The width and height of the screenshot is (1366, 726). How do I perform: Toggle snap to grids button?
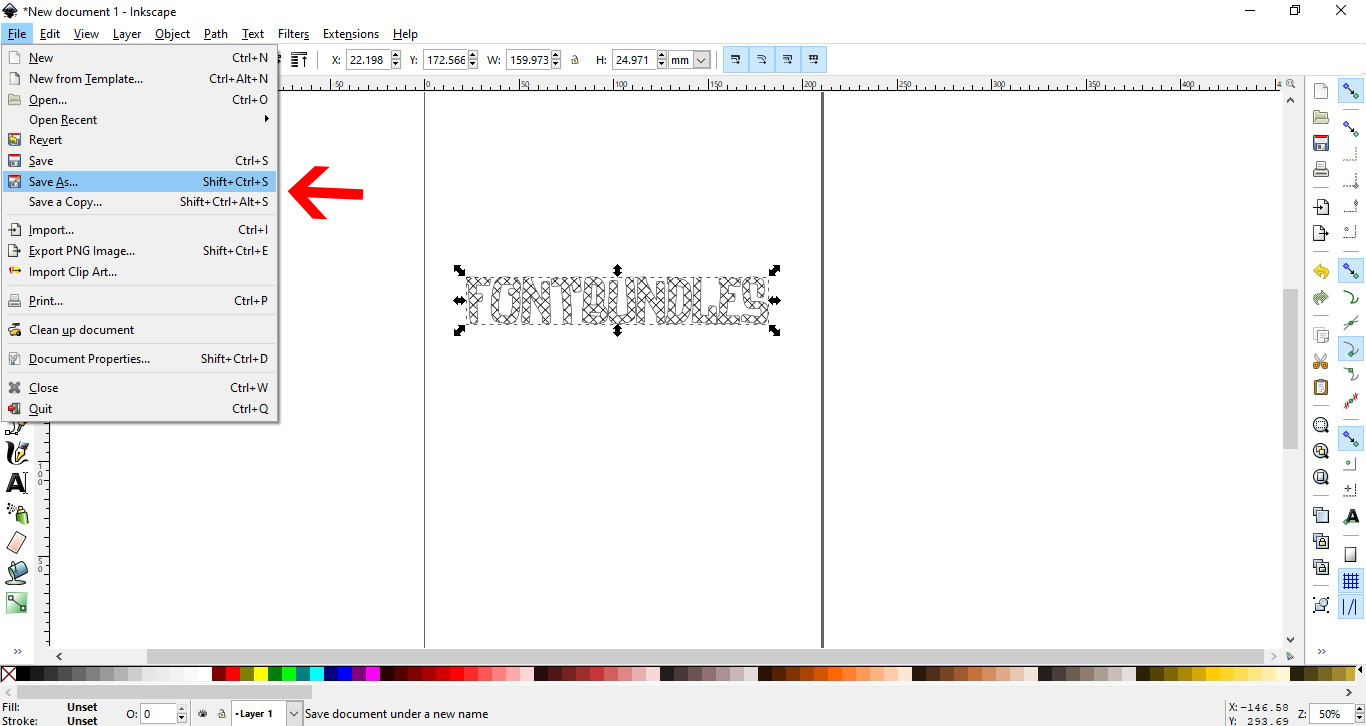[1351, 580]
